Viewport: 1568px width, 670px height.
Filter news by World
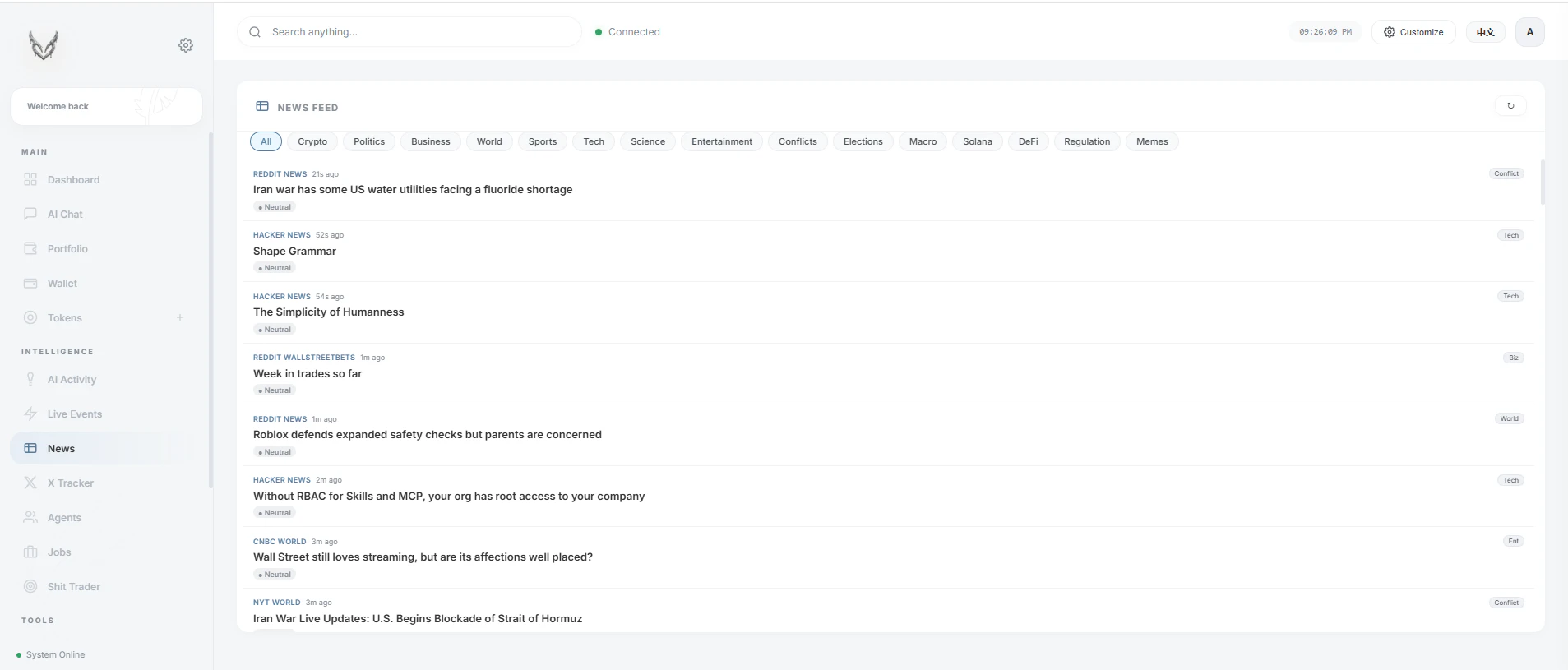(x=489, y=141)
